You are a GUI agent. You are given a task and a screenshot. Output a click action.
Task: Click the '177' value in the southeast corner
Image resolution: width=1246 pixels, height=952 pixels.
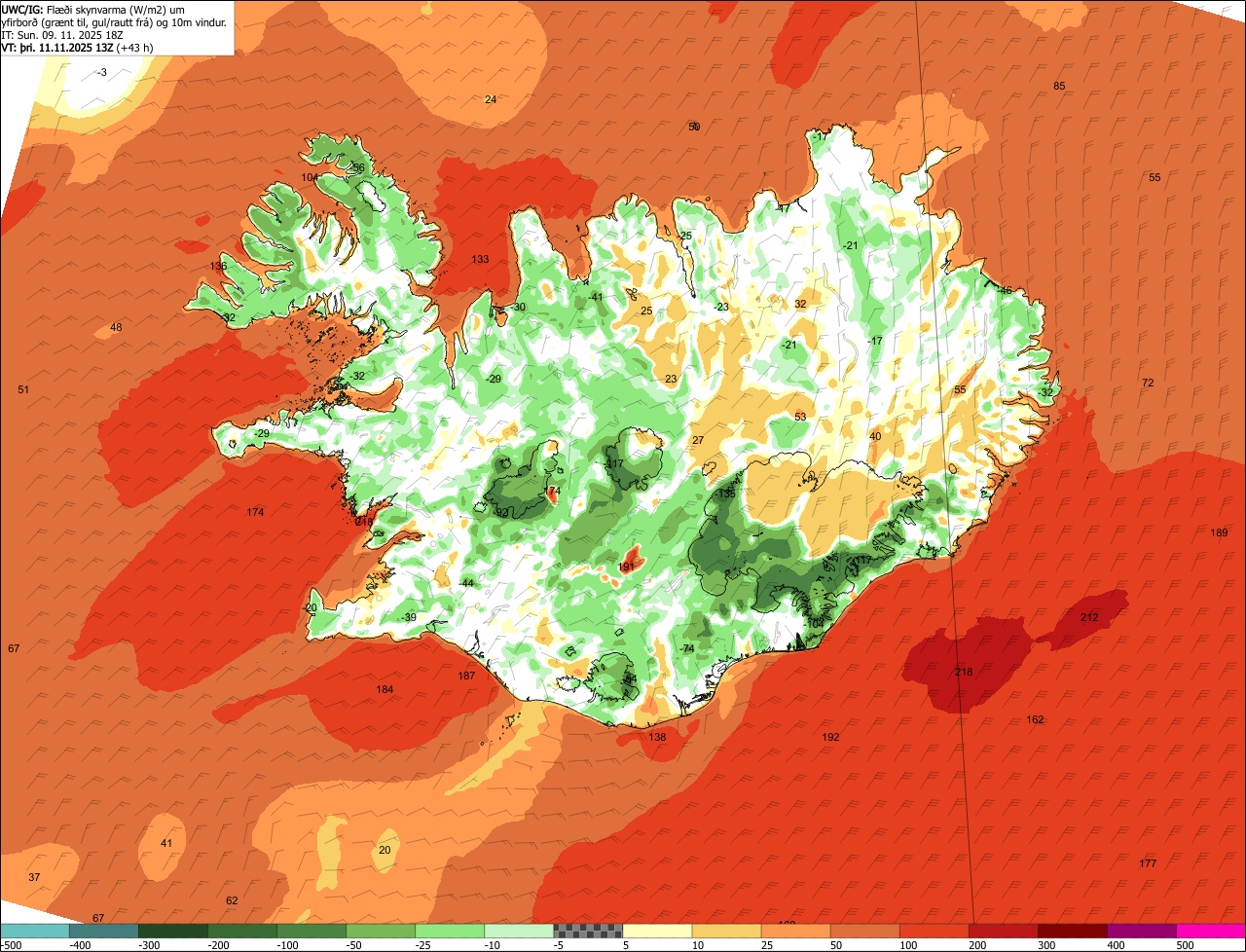(1148, 863)
